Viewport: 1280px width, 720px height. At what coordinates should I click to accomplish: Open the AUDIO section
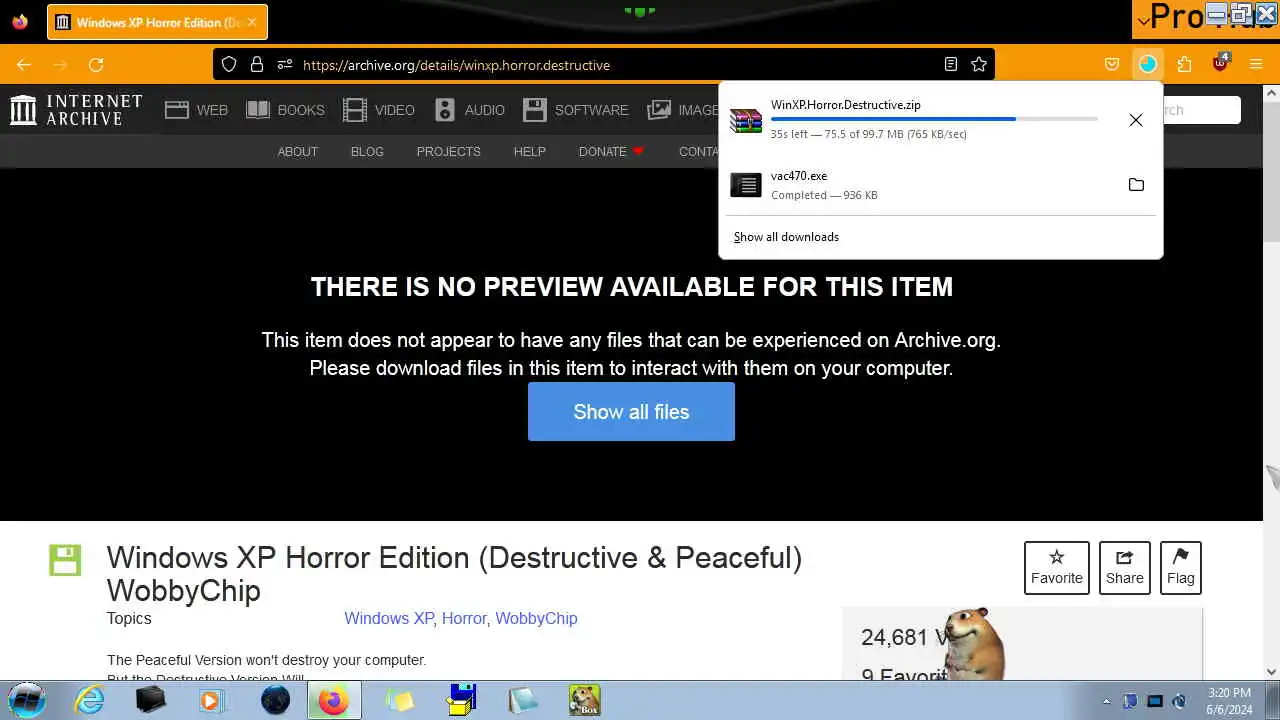tap(469, 110)
